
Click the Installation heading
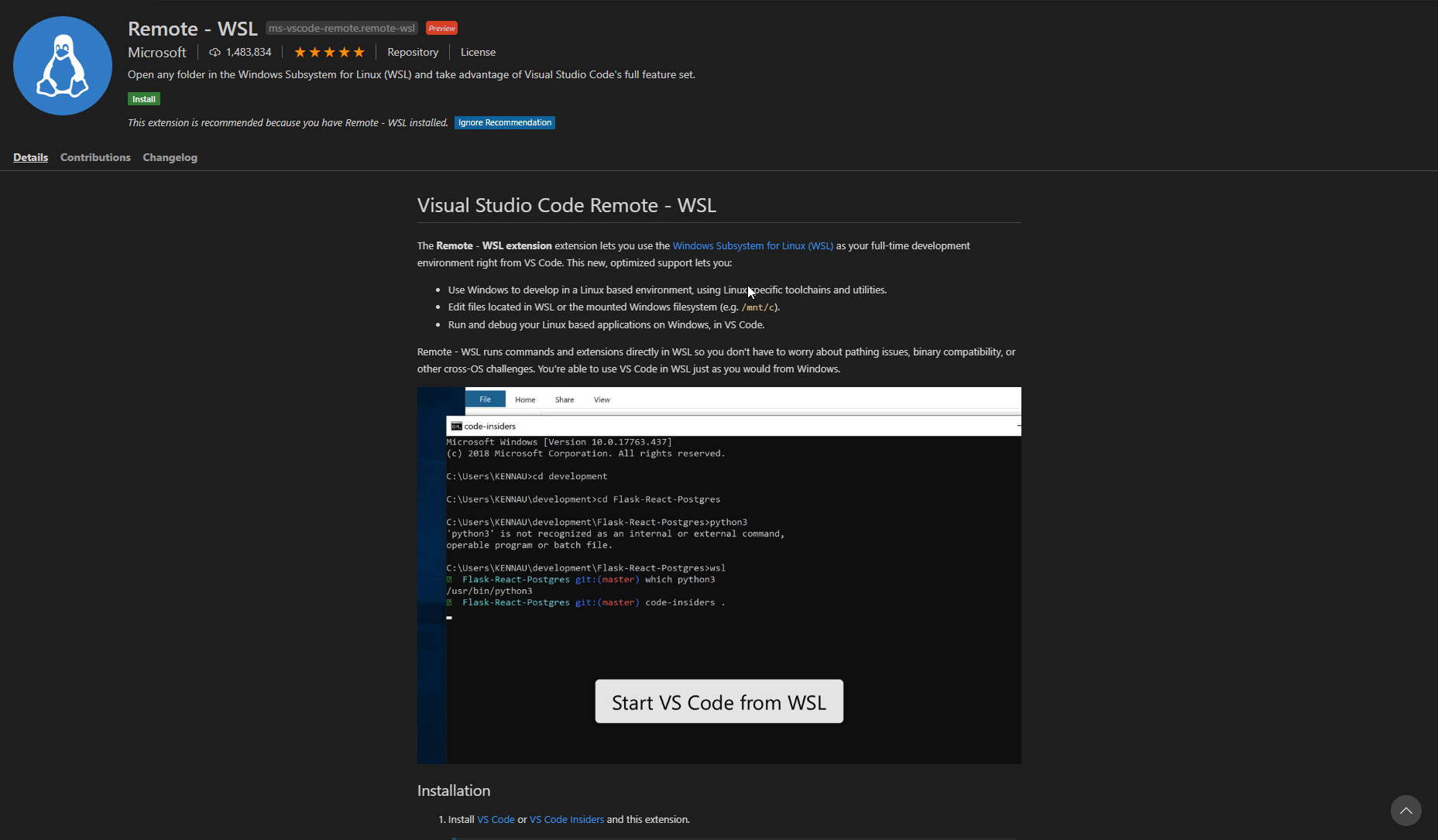(454, 790)
